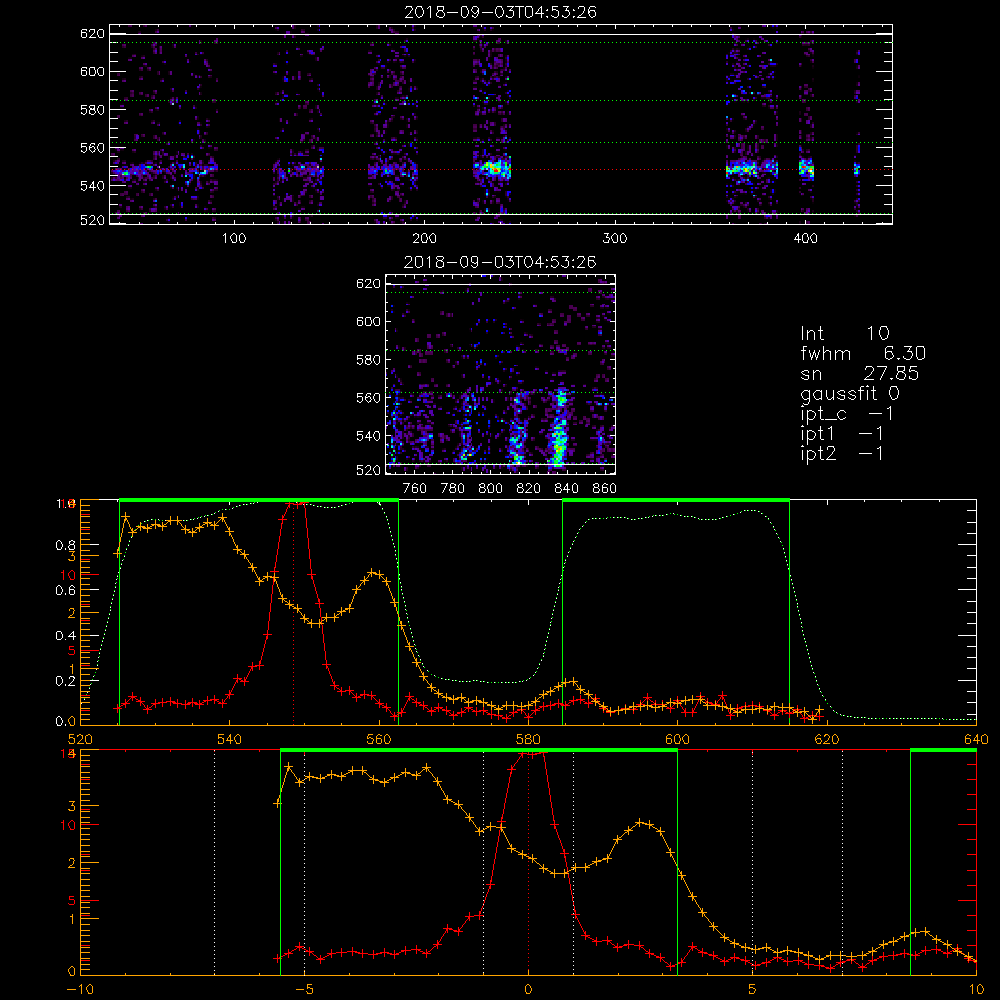Image resolution: width=1000 pixels, height=1000 pixels.
Task: Click the 'ipt2 -1' parameter line
Action: click(842, 454)
